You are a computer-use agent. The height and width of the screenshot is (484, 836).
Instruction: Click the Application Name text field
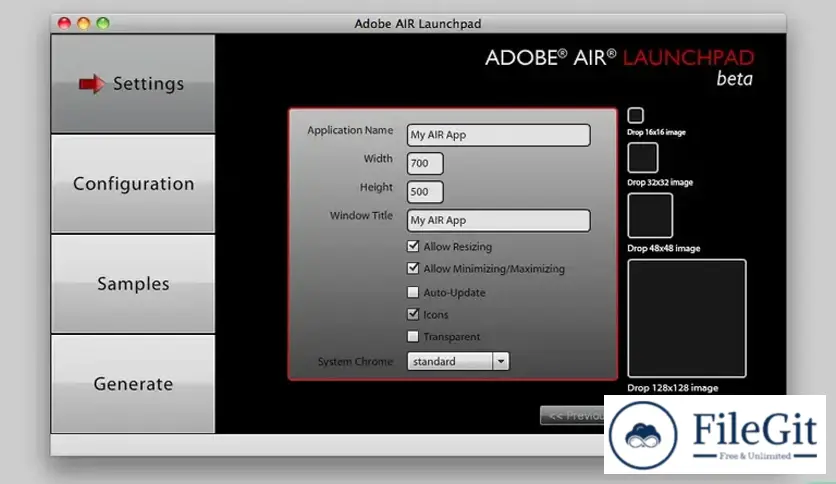click(499, 135)
